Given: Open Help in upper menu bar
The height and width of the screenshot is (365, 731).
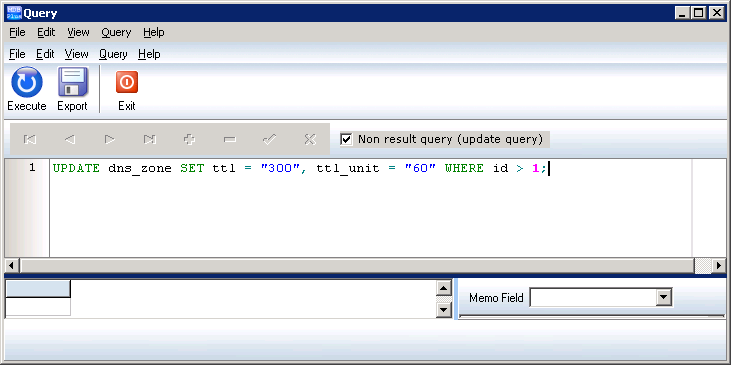Looking at the screenshot, I should (153, 32).
